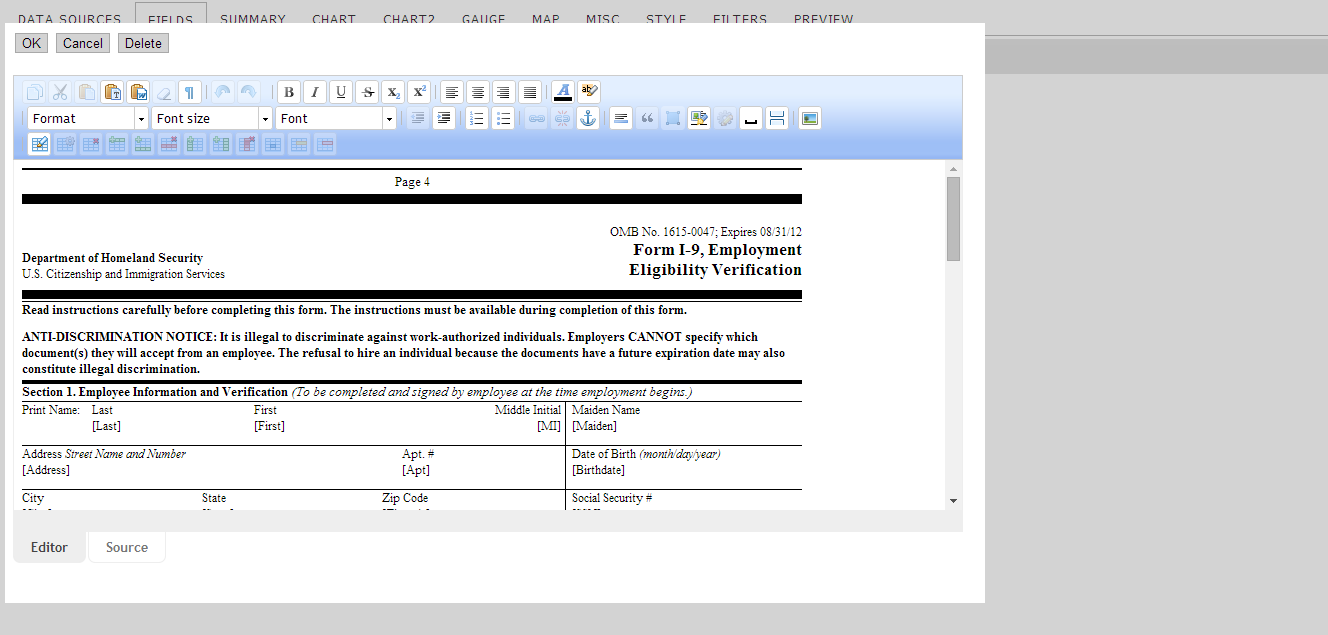This screenshot has width=1328, height=635.
Task: Click the Paste as plain text icon
Action: click(x=112, y=92)
